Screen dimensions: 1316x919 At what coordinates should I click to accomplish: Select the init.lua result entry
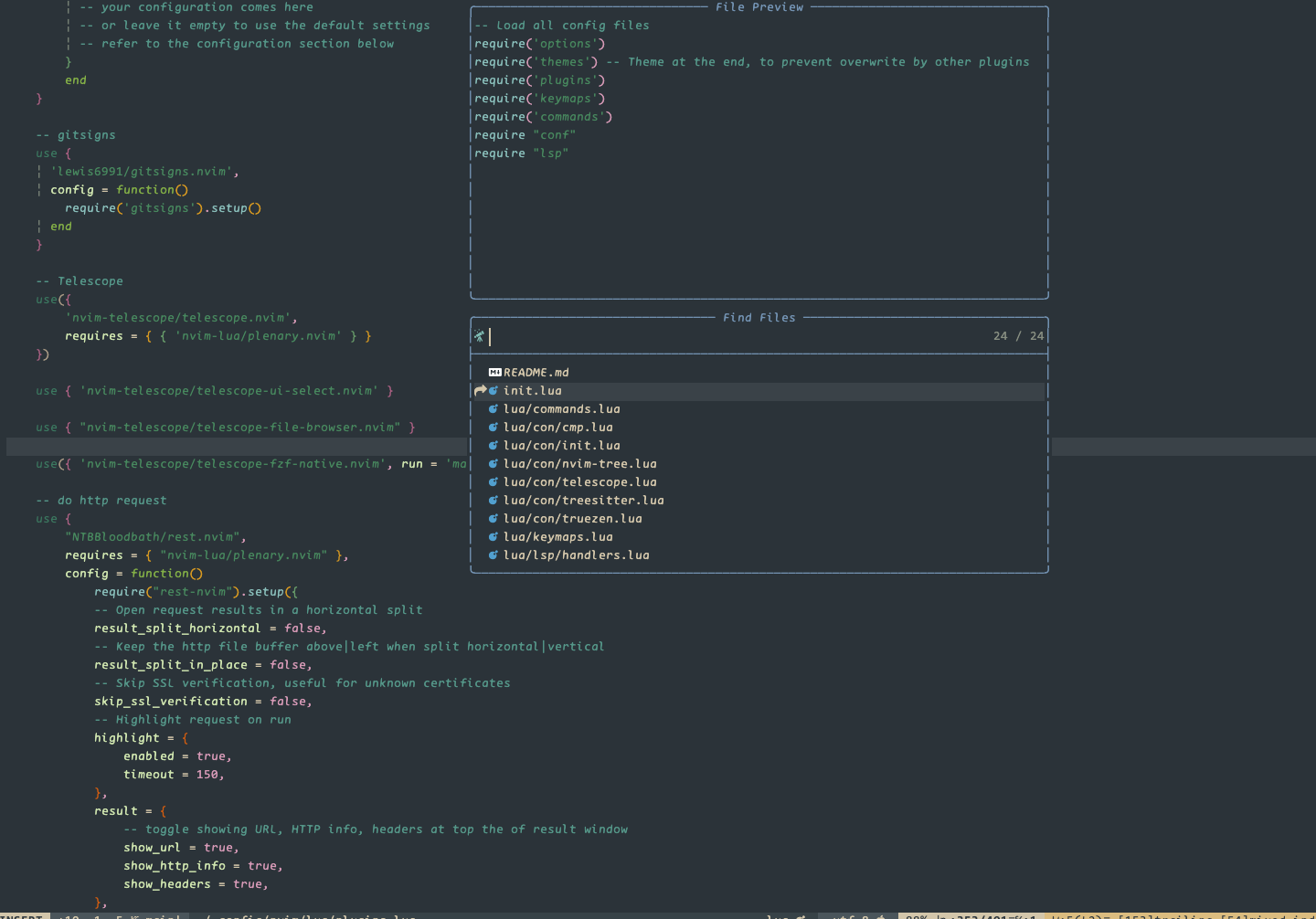pos(759,391)
